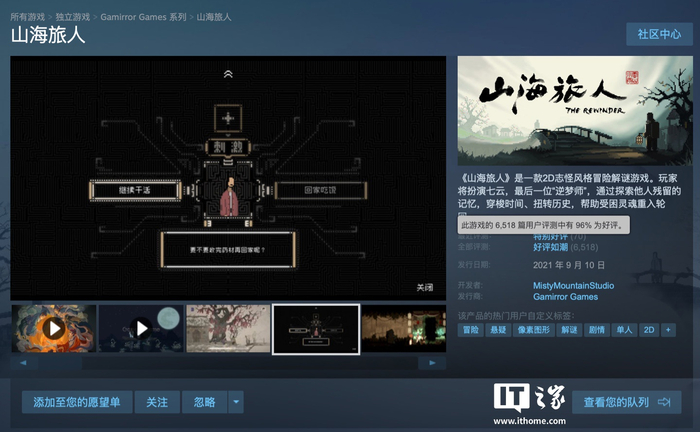Click the plus icon to add tags
The image size is (700, 432).
click(x=668, y=330)
